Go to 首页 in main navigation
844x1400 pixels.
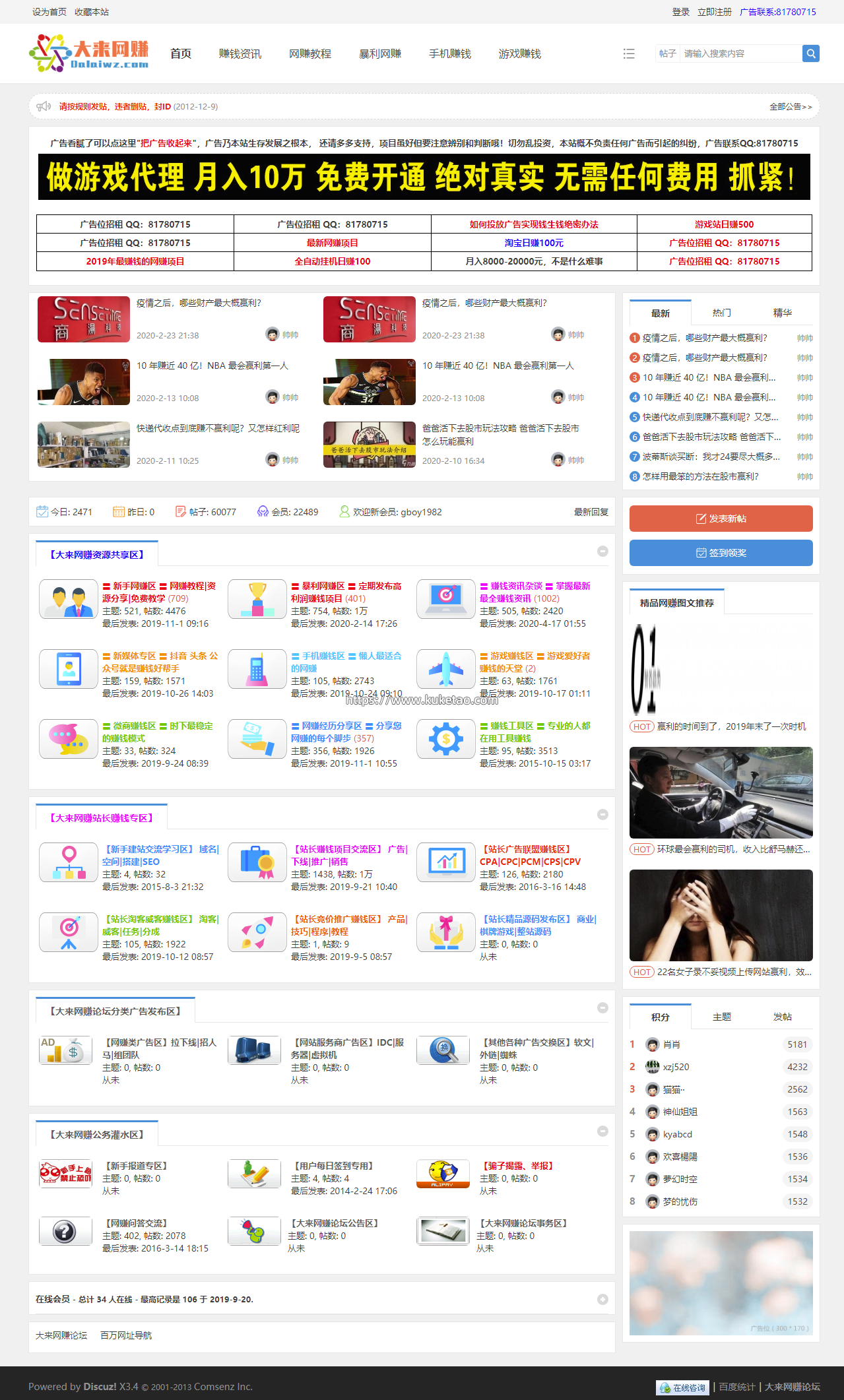(181, 53)
